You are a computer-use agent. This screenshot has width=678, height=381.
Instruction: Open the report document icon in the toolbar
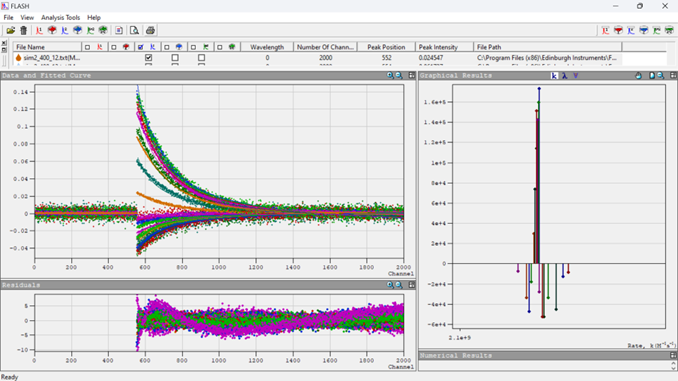click(119, 30)
